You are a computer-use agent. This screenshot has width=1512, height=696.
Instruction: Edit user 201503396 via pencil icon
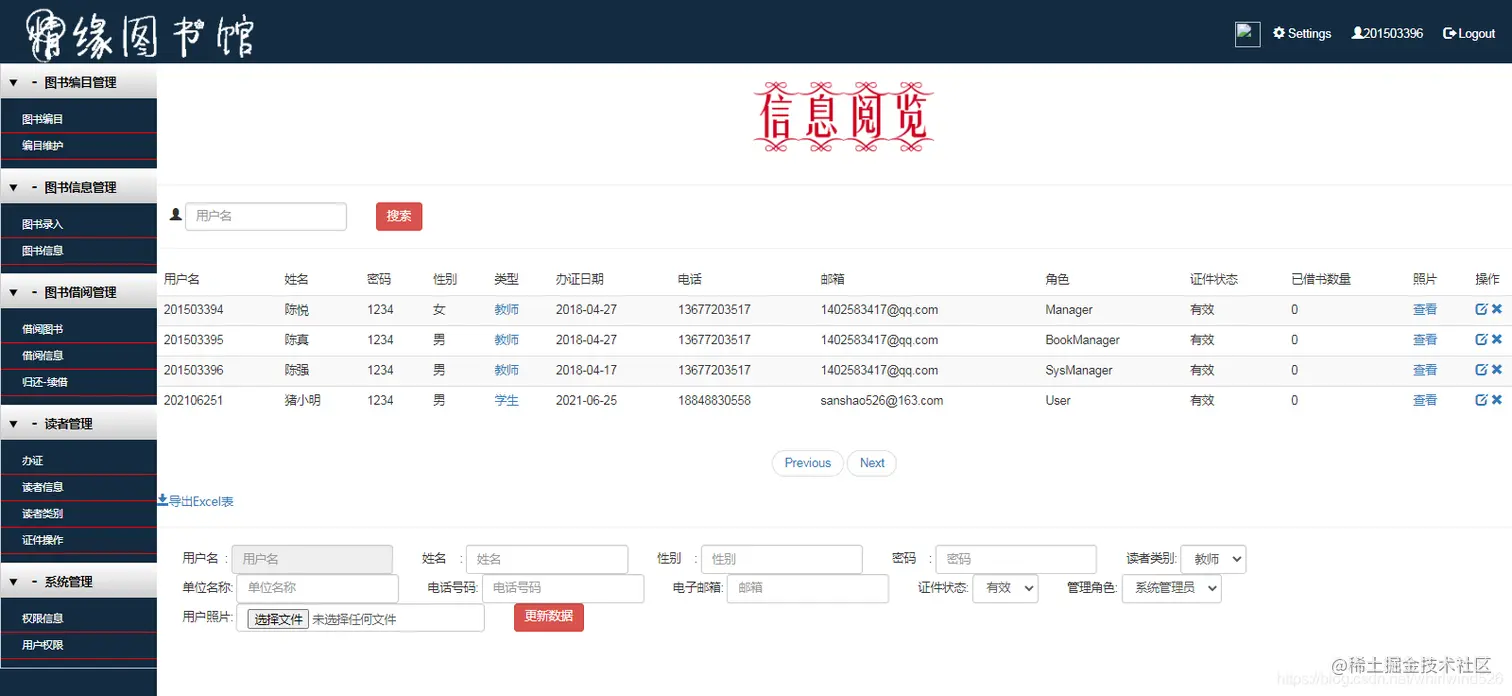click(1481, 370)
